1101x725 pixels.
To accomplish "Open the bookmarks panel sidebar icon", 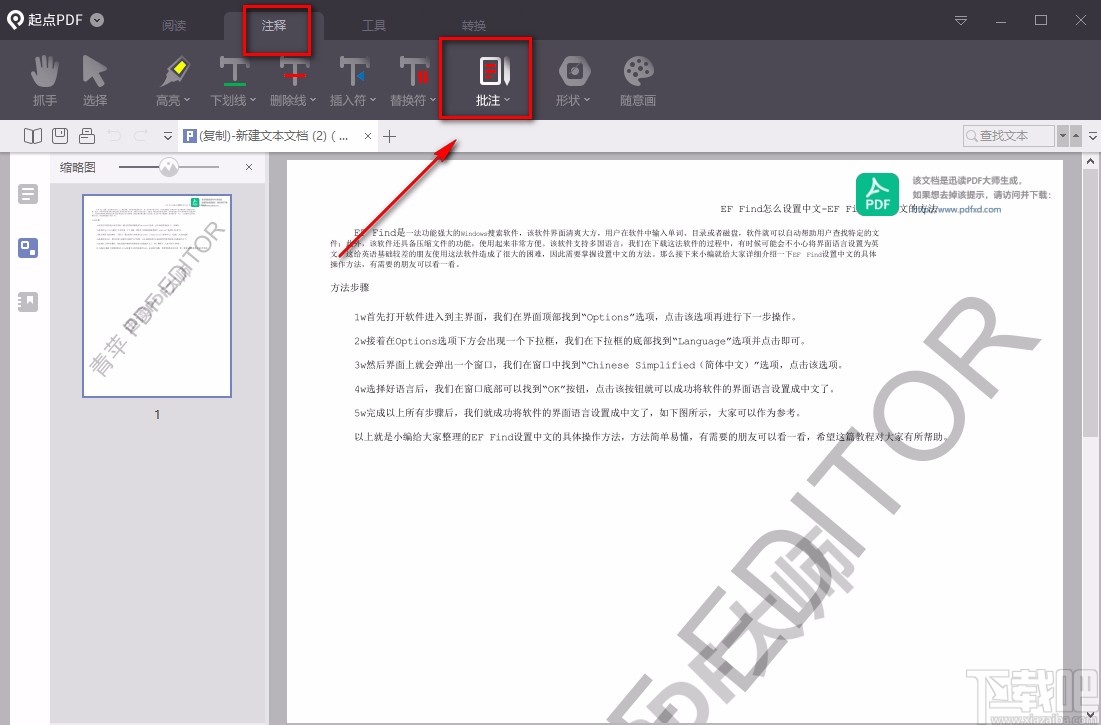I will click(x=28, y=302).
